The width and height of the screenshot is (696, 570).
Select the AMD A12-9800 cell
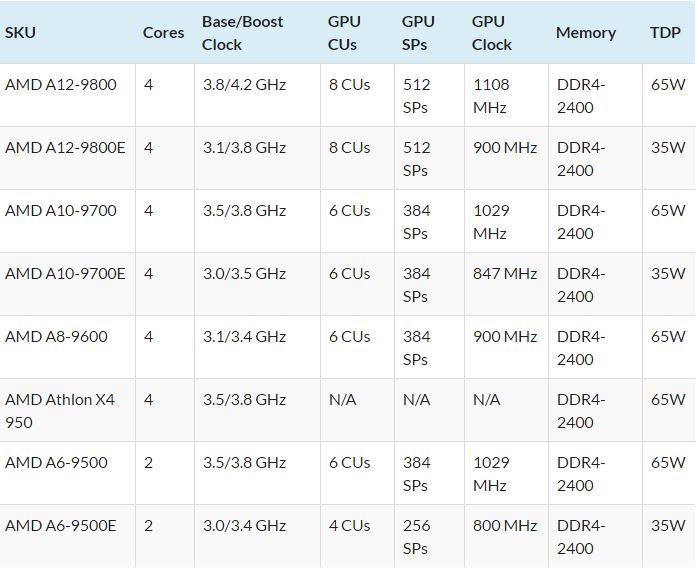(x=60, y=85)
